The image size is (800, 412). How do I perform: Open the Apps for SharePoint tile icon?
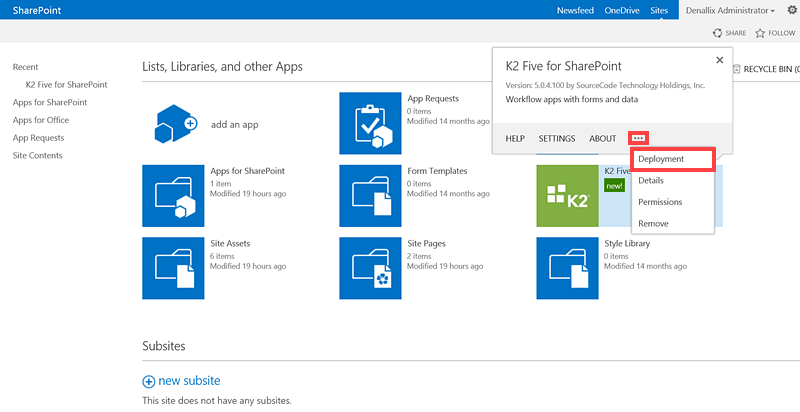click(x=174, y=196)
